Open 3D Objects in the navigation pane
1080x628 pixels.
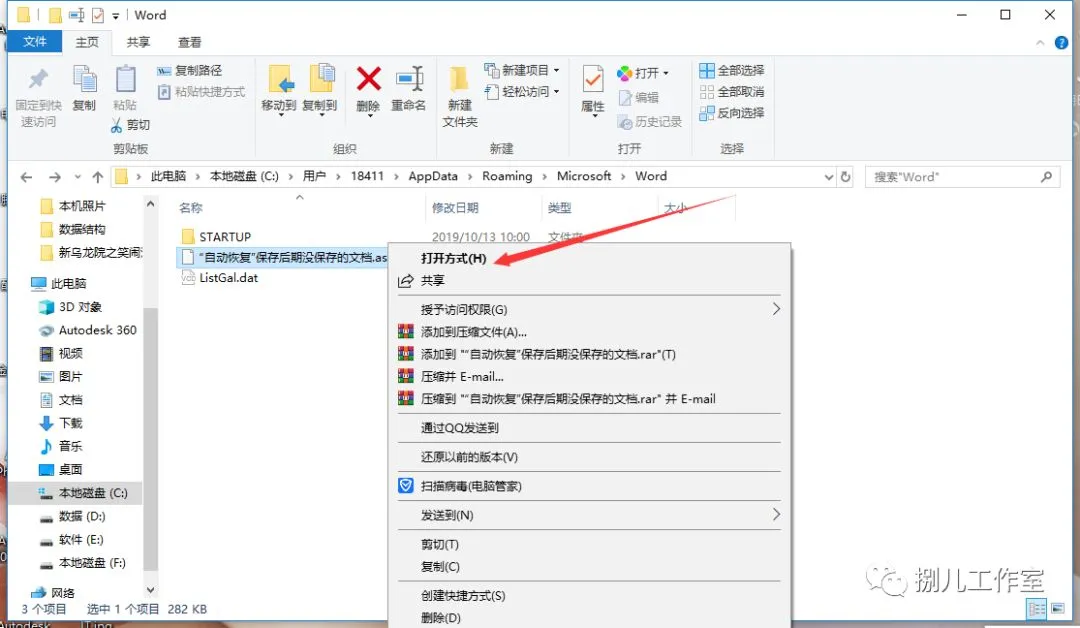point(80,306)
